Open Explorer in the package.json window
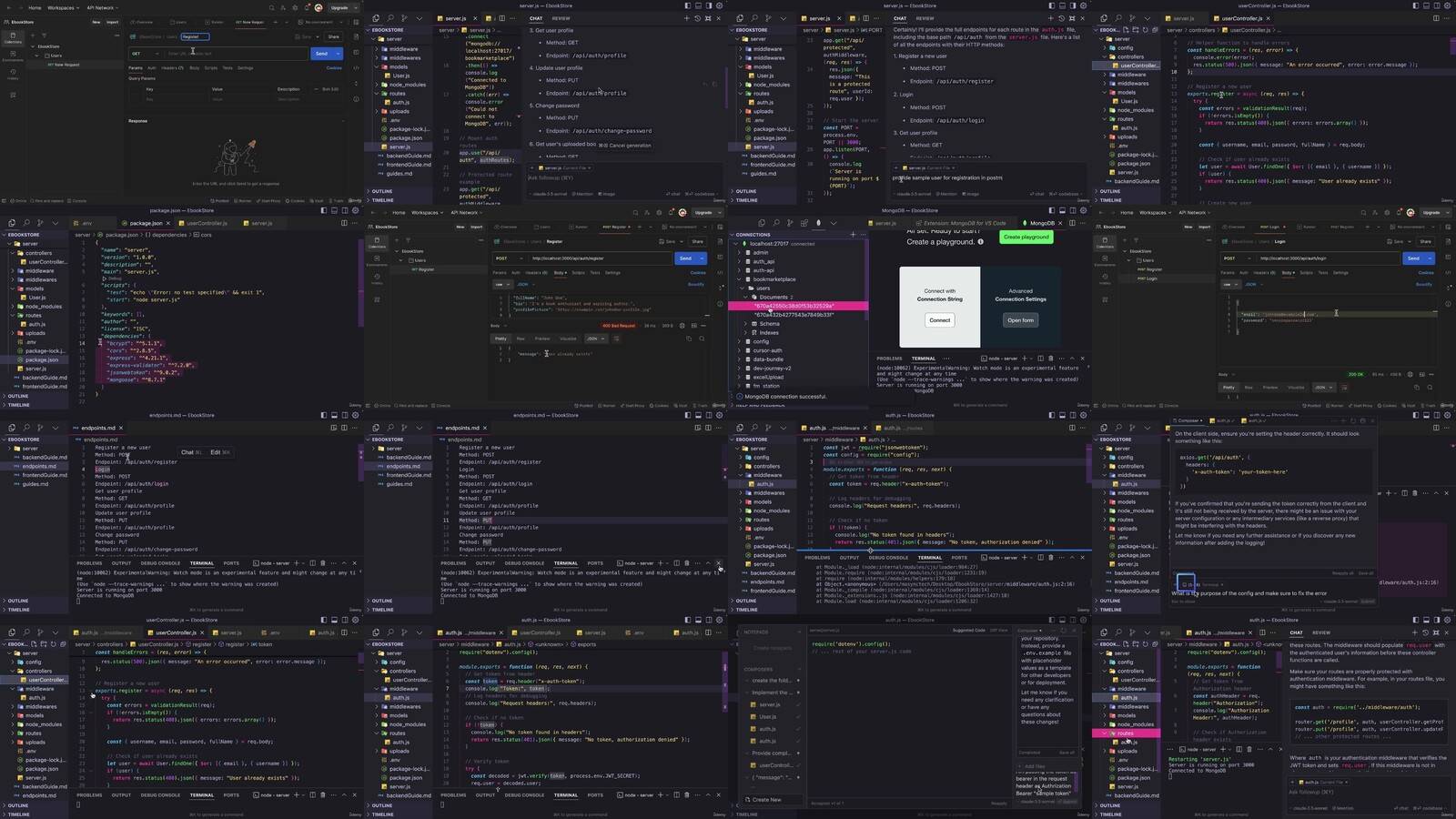 [12, 223]
